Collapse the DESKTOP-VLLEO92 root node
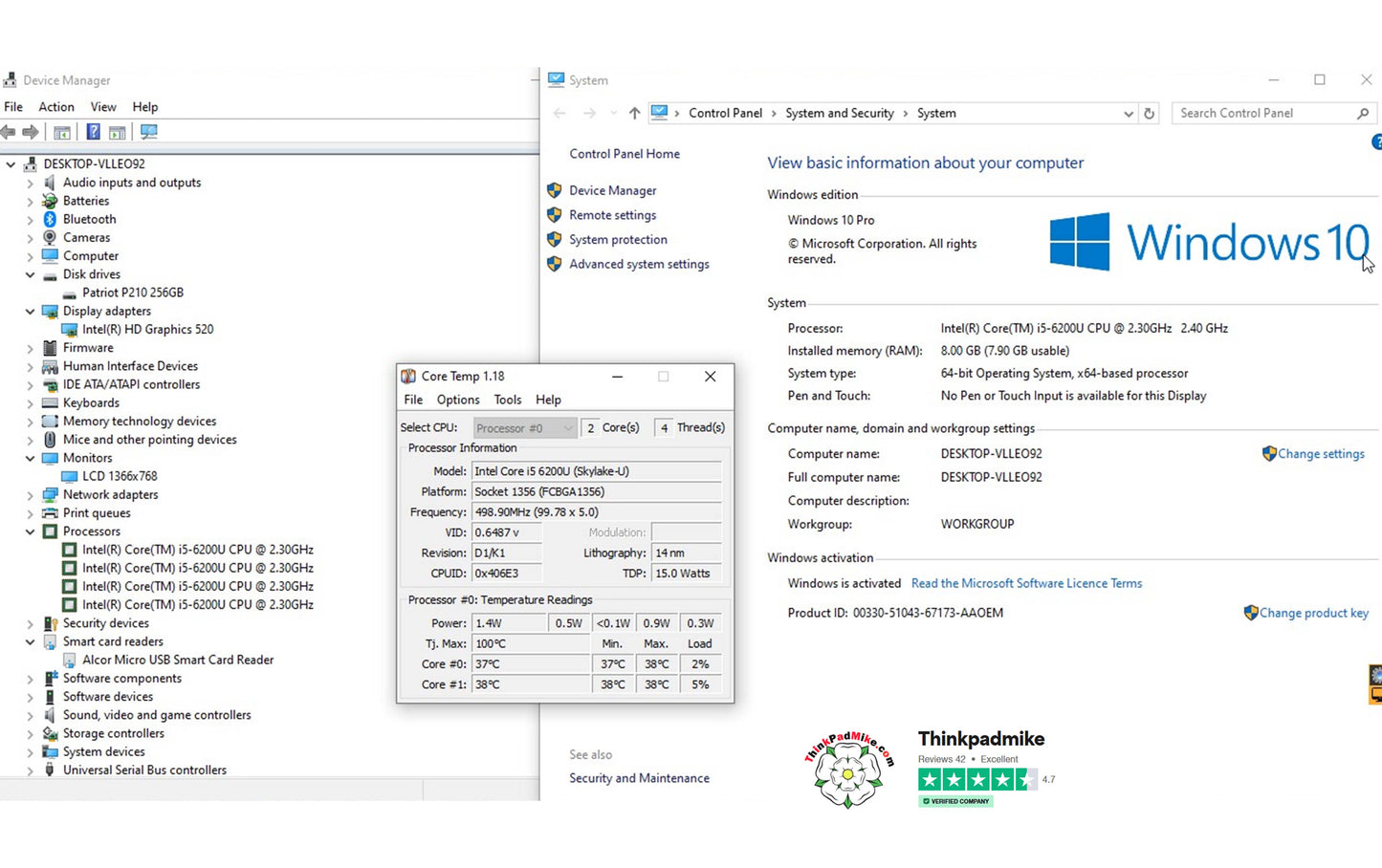 click(11, 164)
